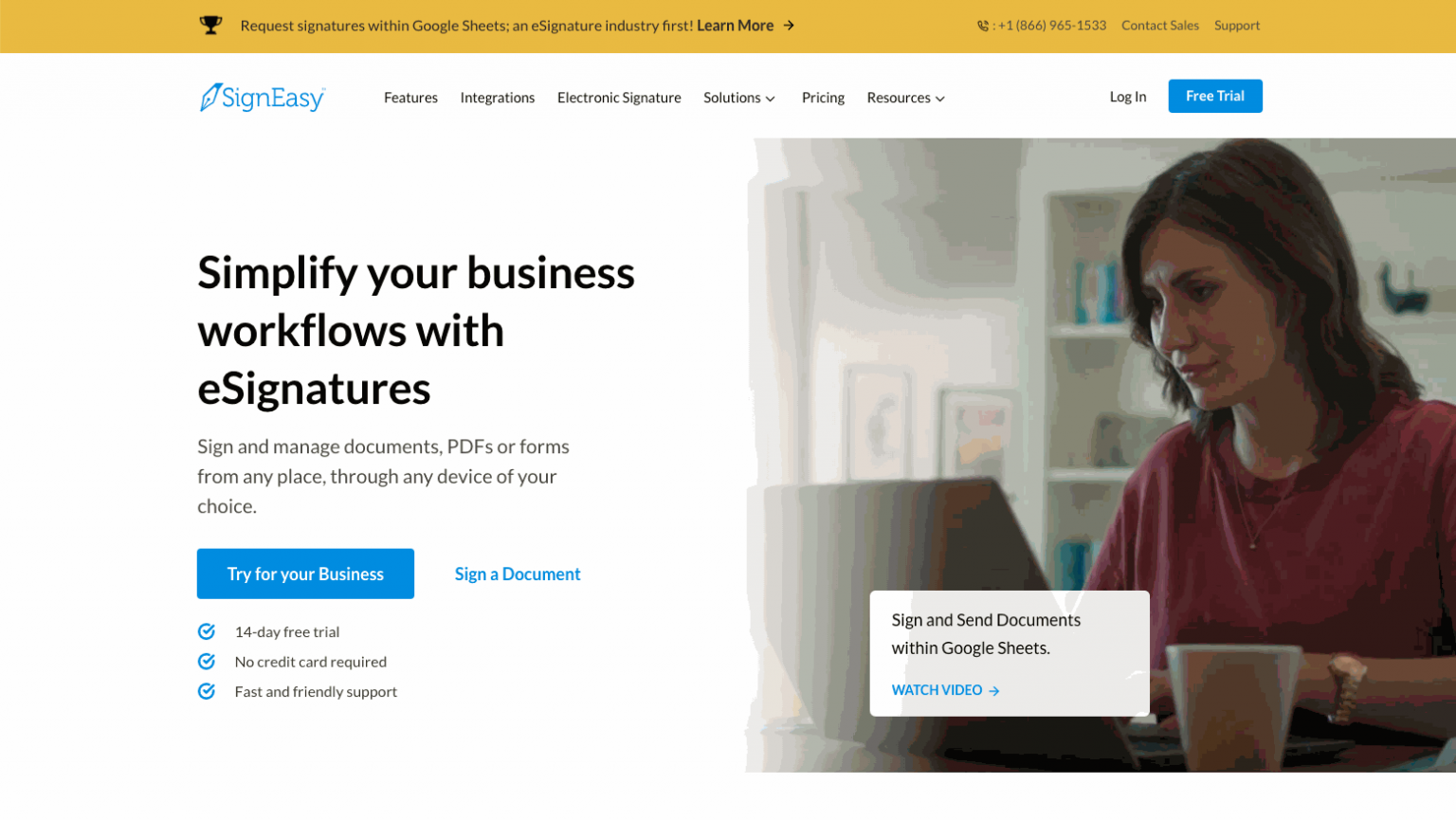Navigate to the Pricing page

[x=823, y=98]
